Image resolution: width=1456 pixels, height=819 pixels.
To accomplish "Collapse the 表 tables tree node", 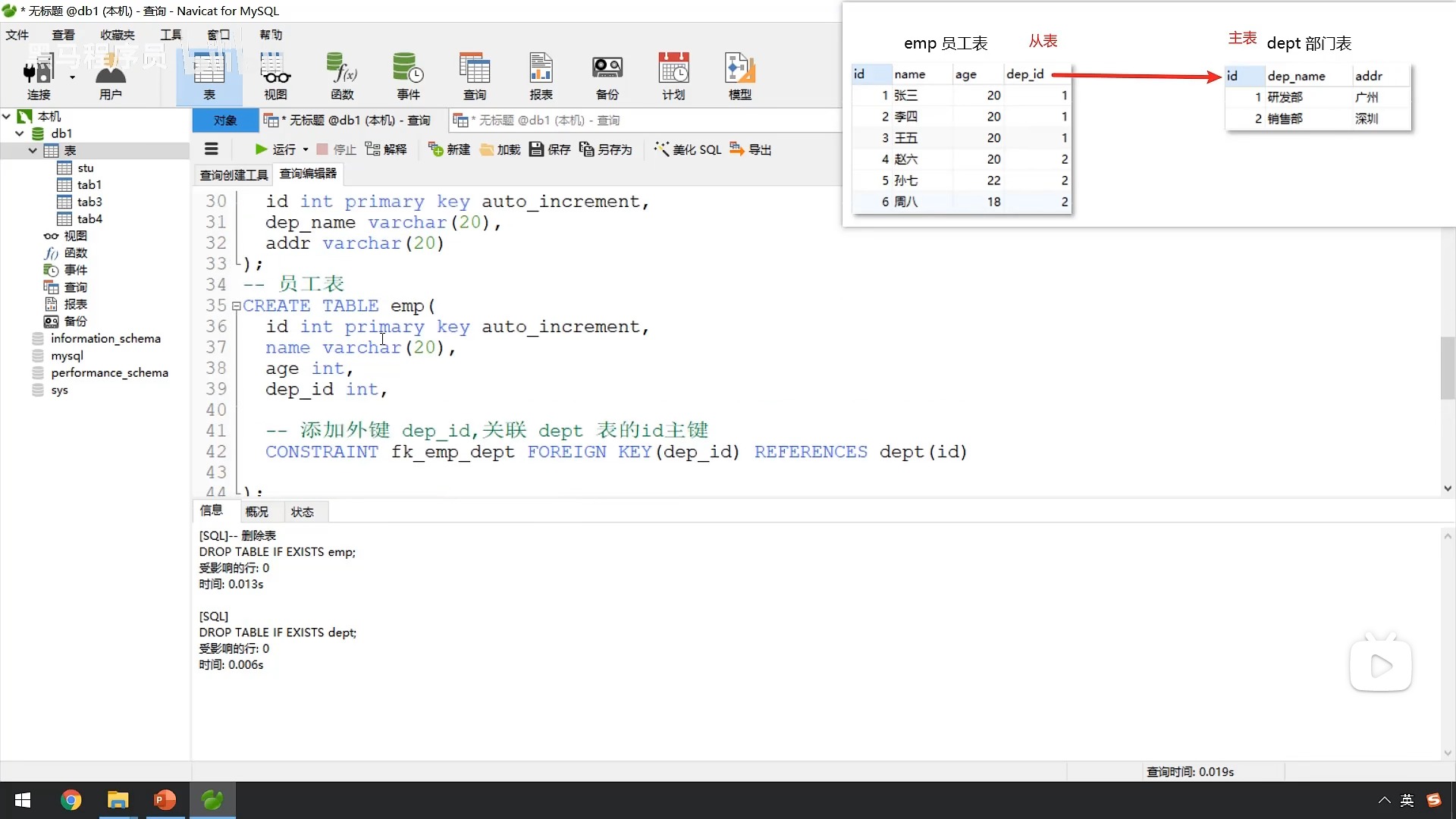I will coord(33,151).
